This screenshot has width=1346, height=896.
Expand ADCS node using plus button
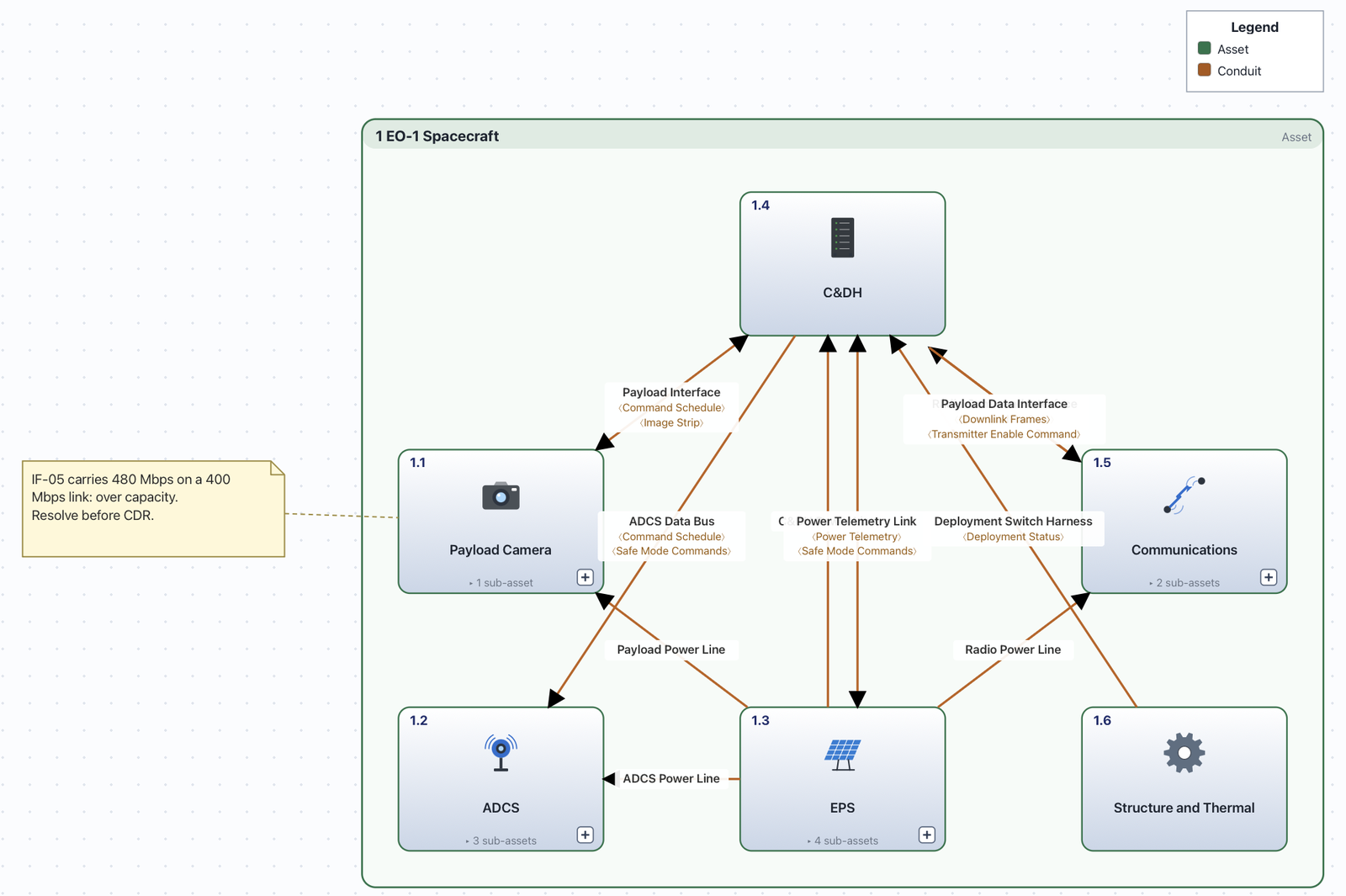click(x=586, y=835)
